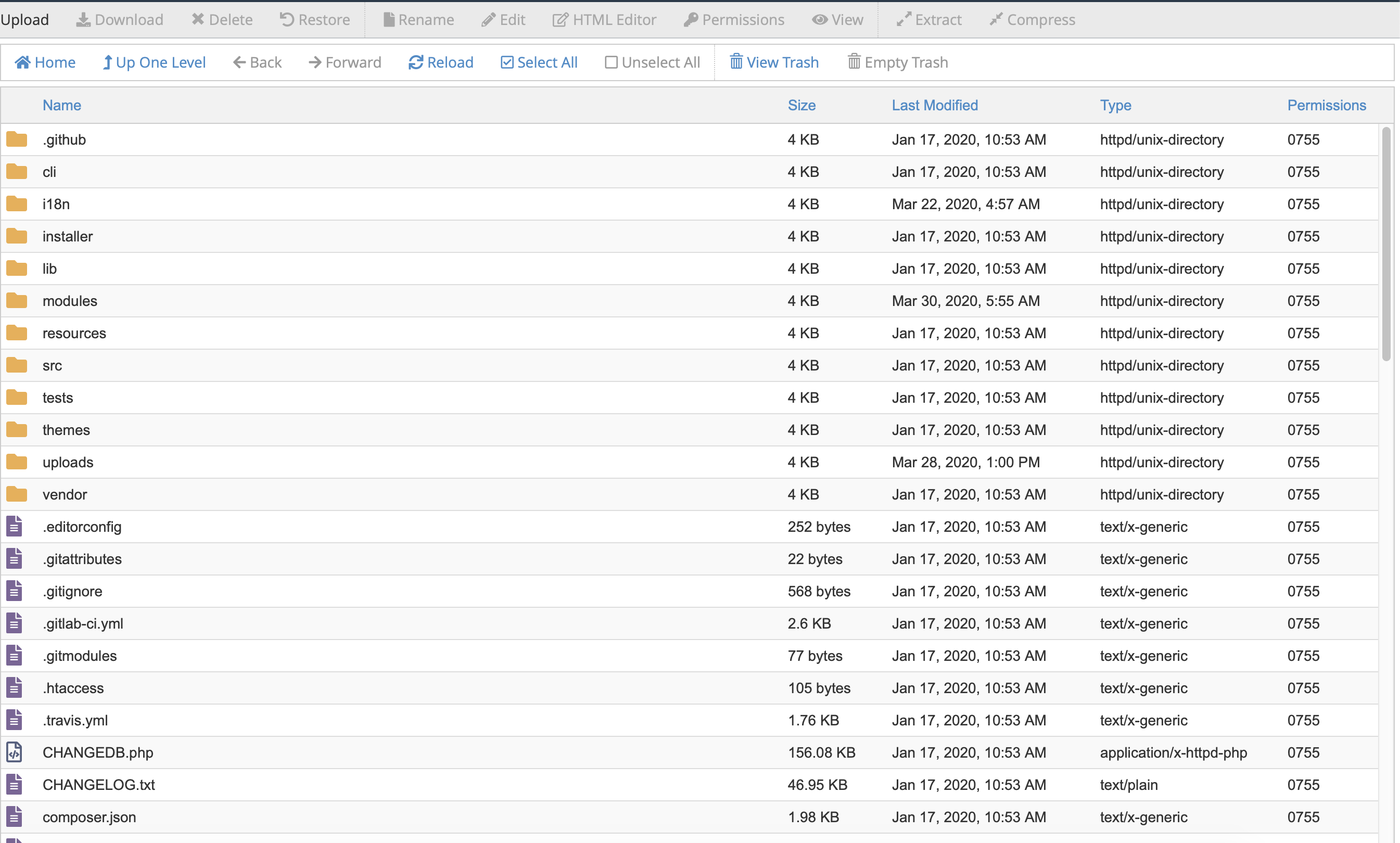
Task: Click the Extract toolbar button
Action: pos(929,19)
